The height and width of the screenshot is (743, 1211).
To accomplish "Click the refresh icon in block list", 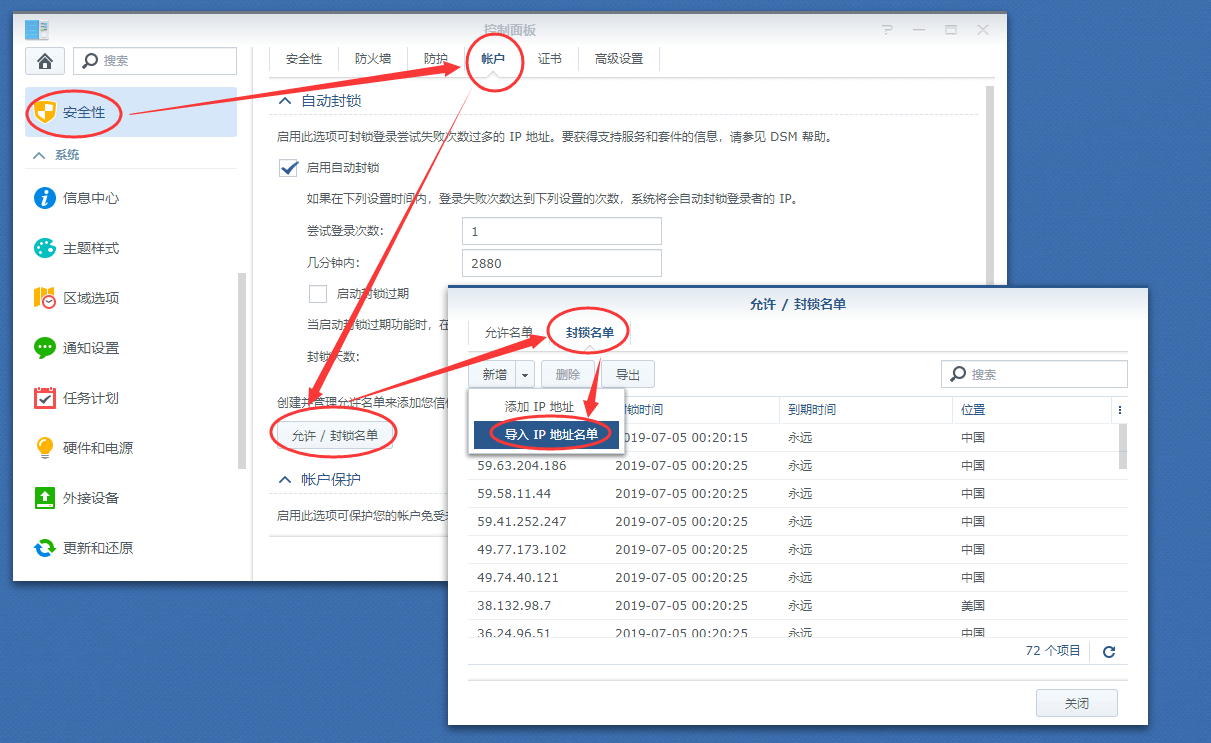I will 1108,651.
